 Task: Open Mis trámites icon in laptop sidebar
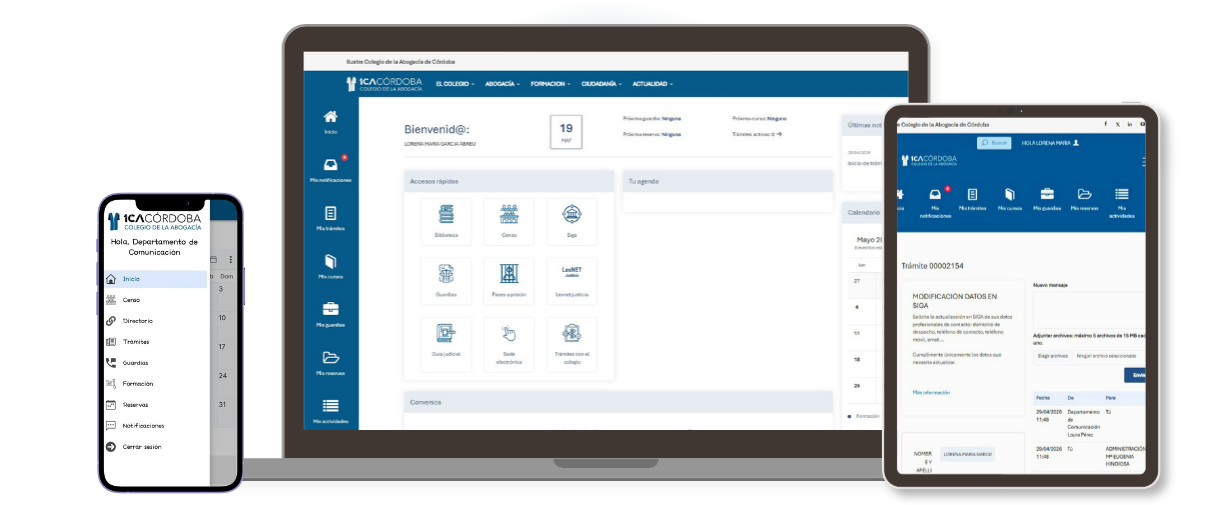(331, 213)
